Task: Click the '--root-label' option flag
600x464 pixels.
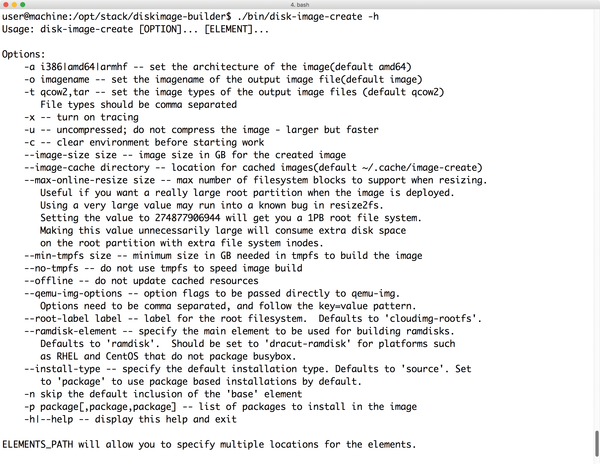Action: (x=60, y=319)
